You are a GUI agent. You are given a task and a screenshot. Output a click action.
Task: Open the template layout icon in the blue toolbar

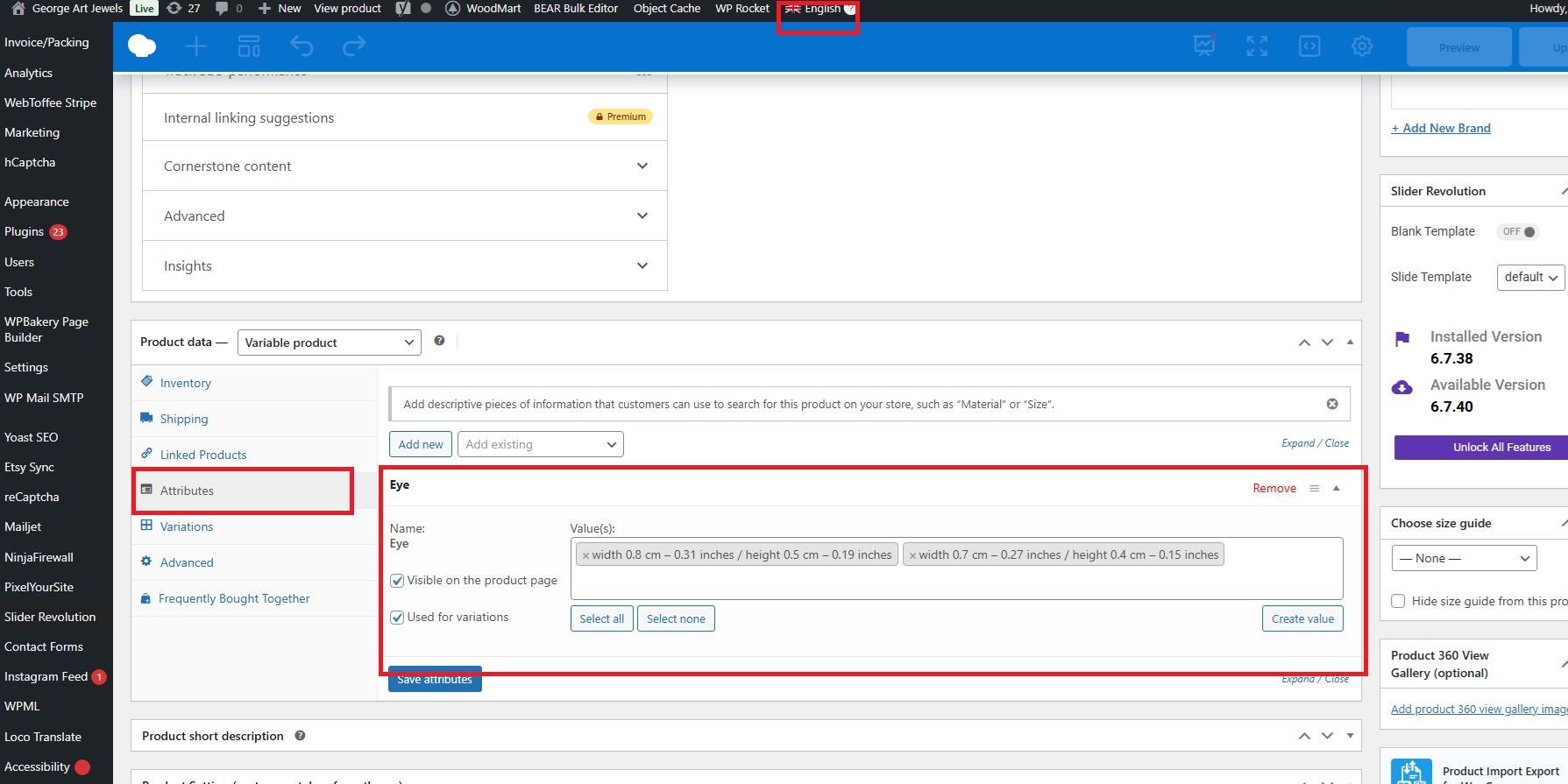click(x=249, y=46)
